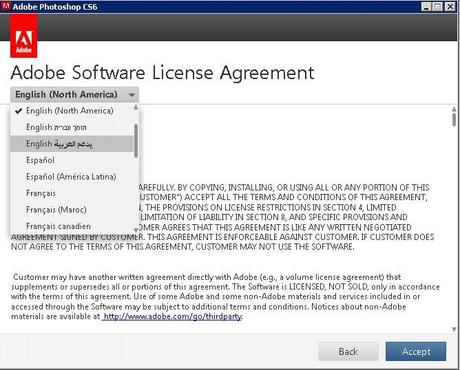Viewport: 460px width, 370px height.
Task: Click the license text scroll-down arrow
Action: (x=454, y=329)
